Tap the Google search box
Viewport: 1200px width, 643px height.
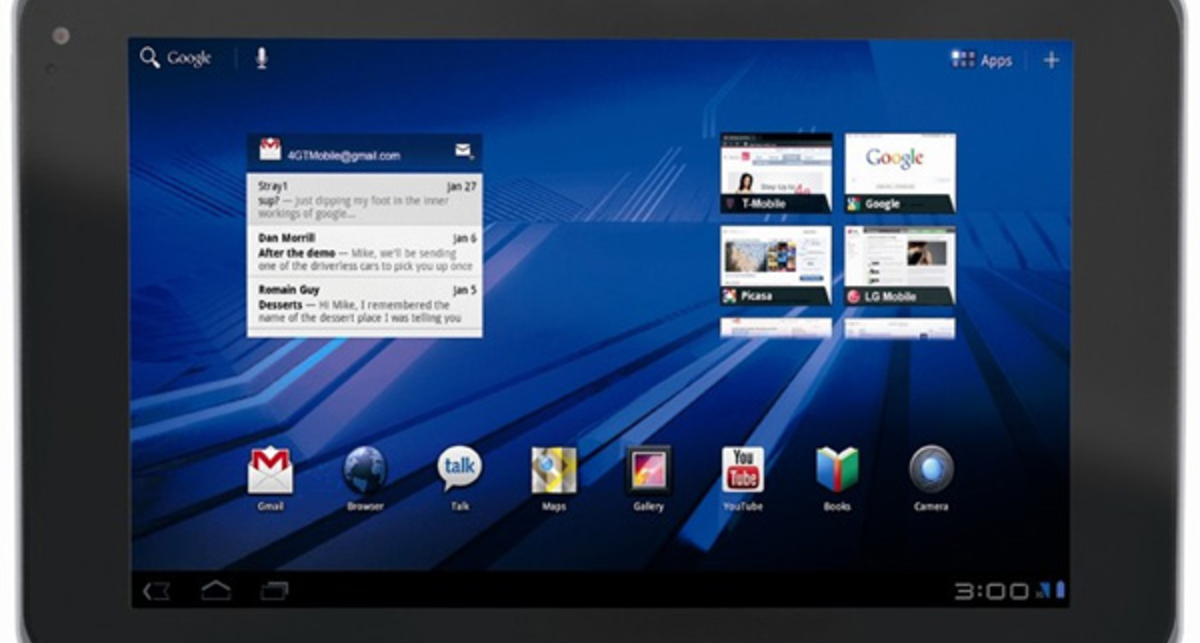point(177,58)
